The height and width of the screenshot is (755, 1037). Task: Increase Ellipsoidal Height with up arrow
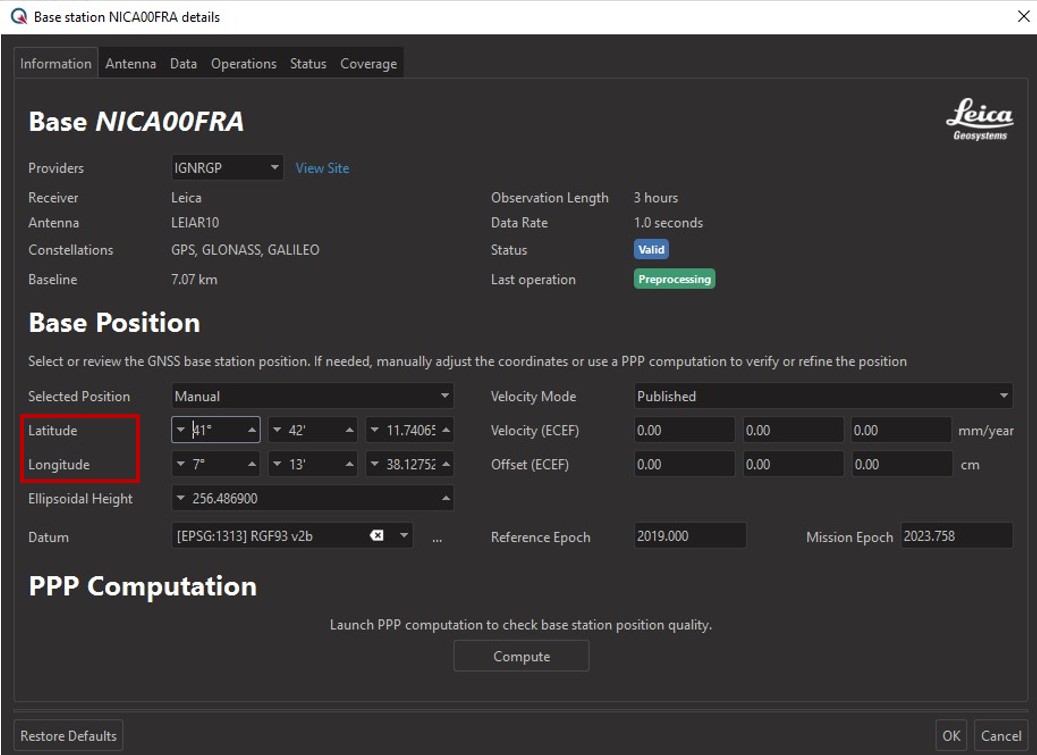[445, 498]
